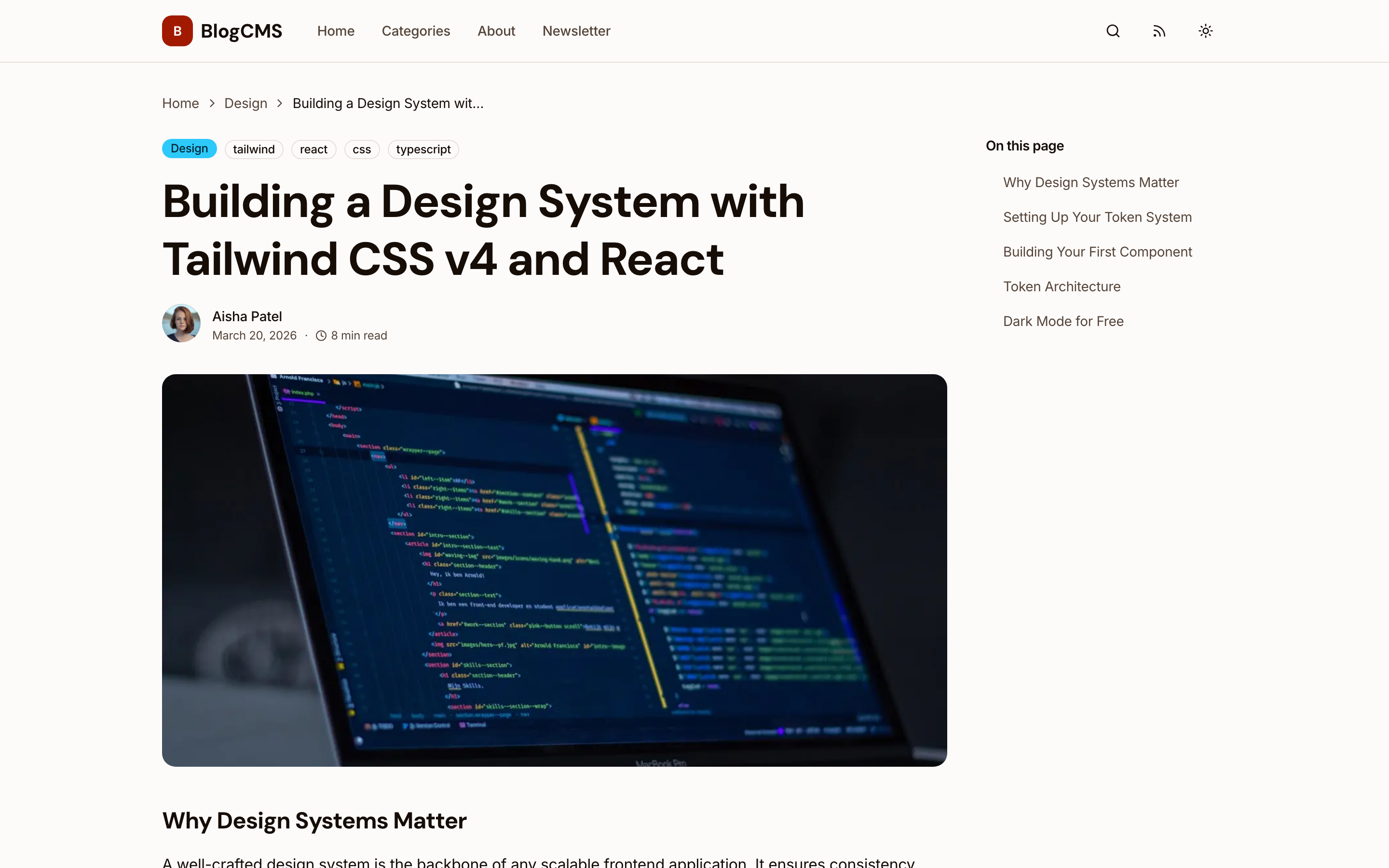Open search with the magnifier icon
The image size is (1389, 868).
click(x=1112, y=30)
